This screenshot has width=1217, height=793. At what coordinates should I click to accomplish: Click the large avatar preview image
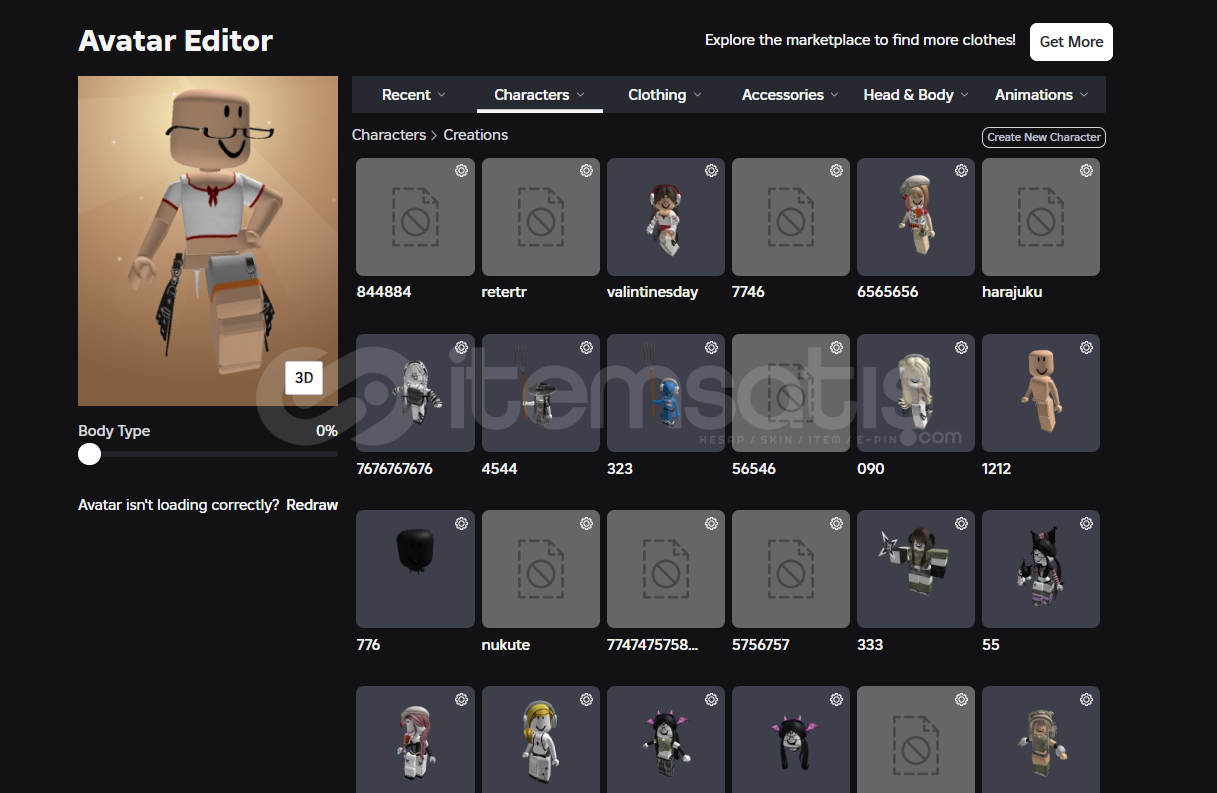click(x=208, y=241)
